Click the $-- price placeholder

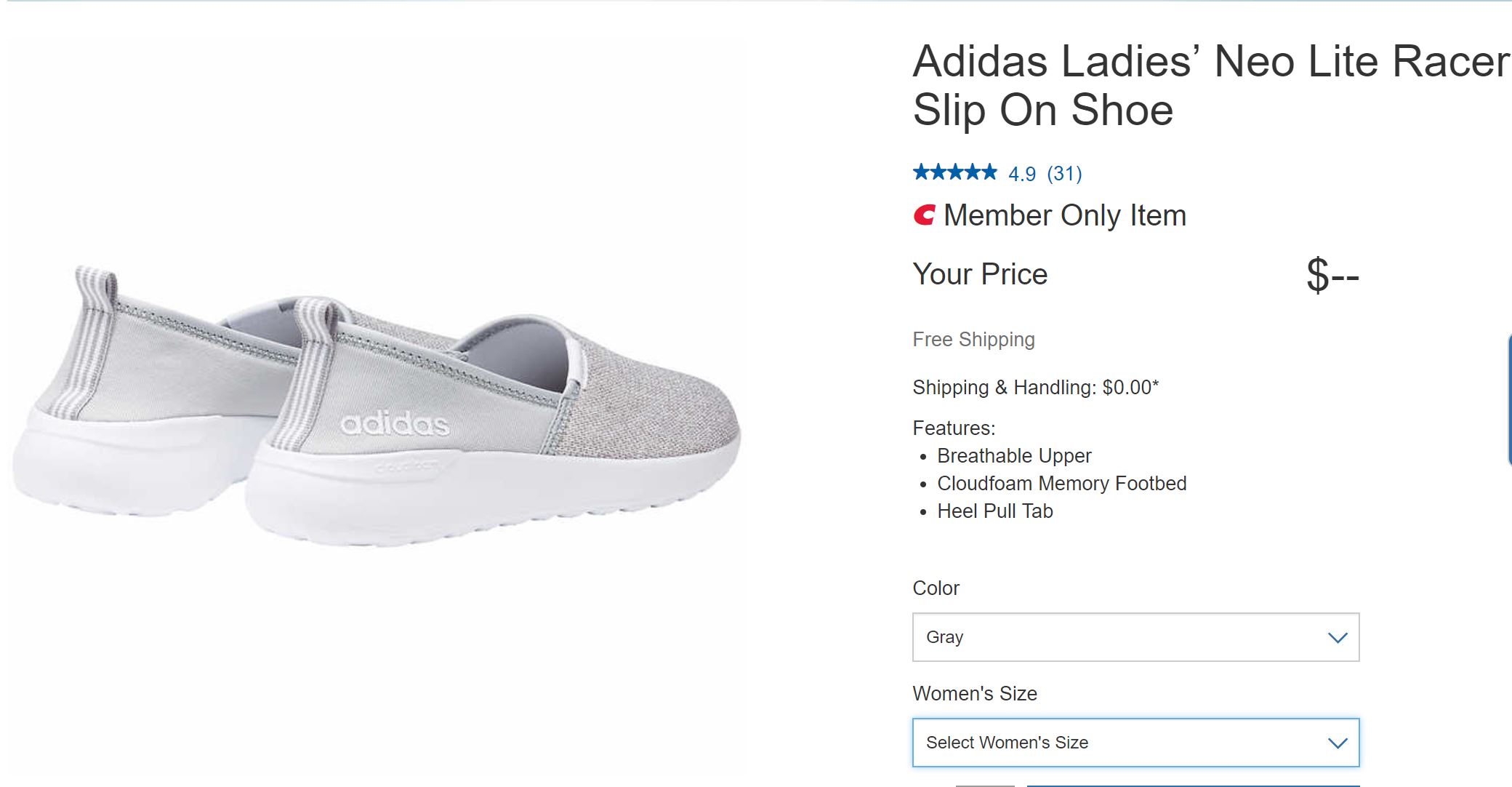1332,276
